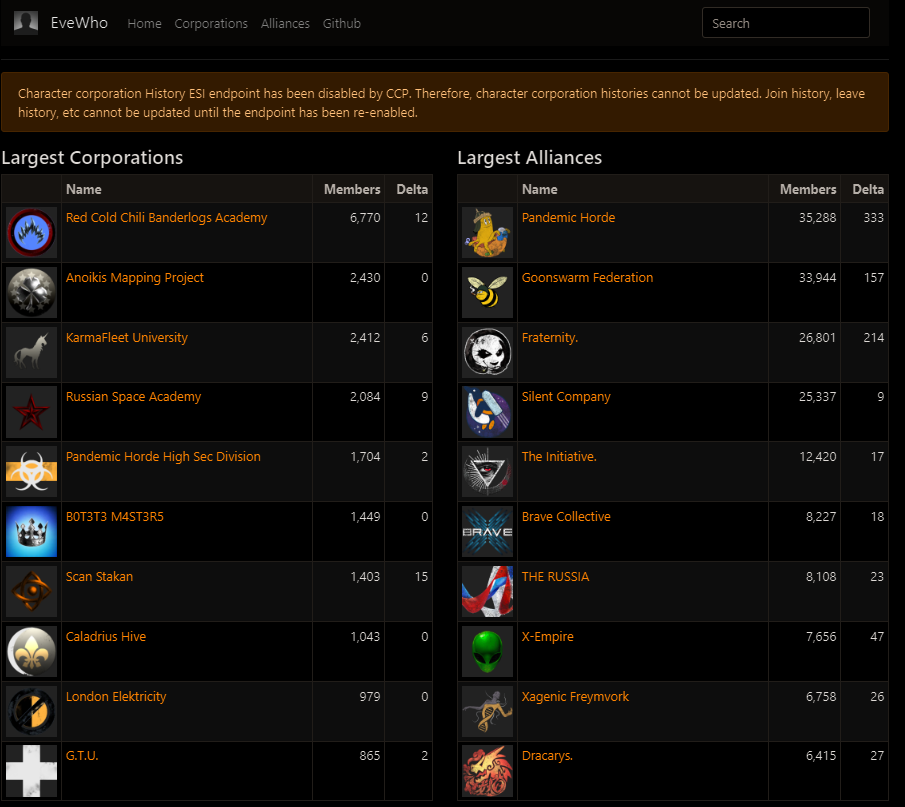The image size is (905, 807).
Task: Click Silent Company penguin logo
Action: (x=488, y=412)
